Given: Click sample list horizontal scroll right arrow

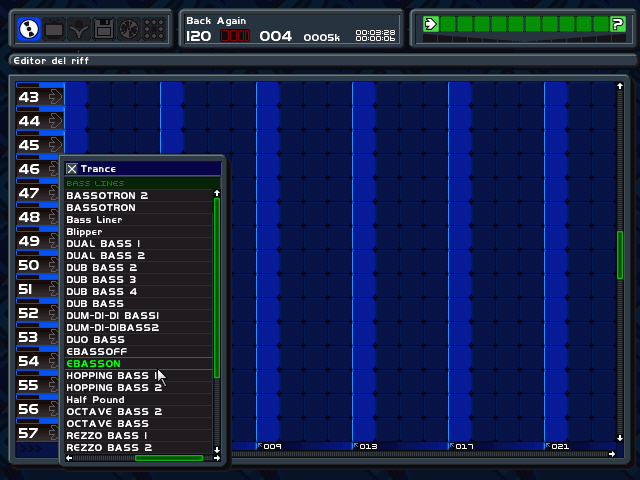Looking at the screenshot, I should 217,458.
